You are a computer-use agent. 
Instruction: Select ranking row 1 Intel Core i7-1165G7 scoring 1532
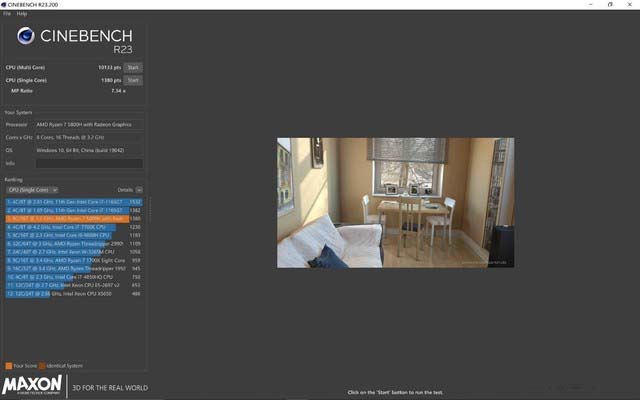[x=74, y=202]
